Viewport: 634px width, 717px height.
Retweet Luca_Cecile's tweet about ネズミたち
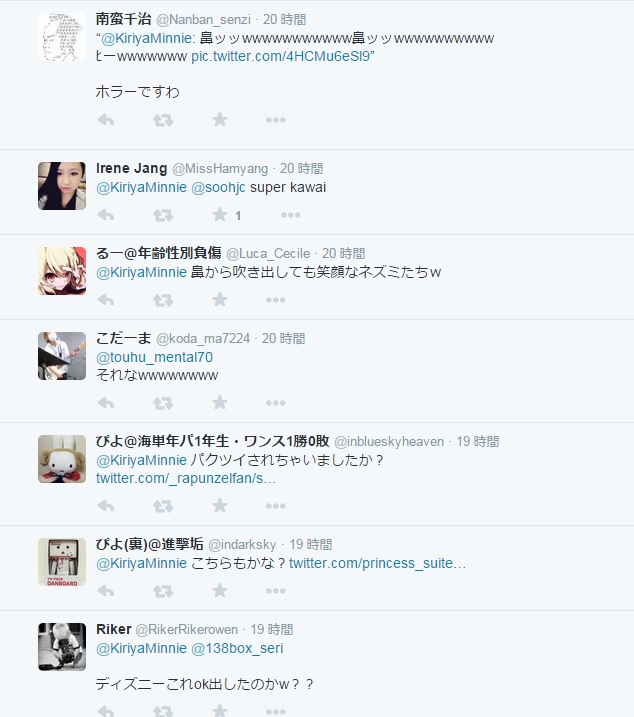pos(163,300)
